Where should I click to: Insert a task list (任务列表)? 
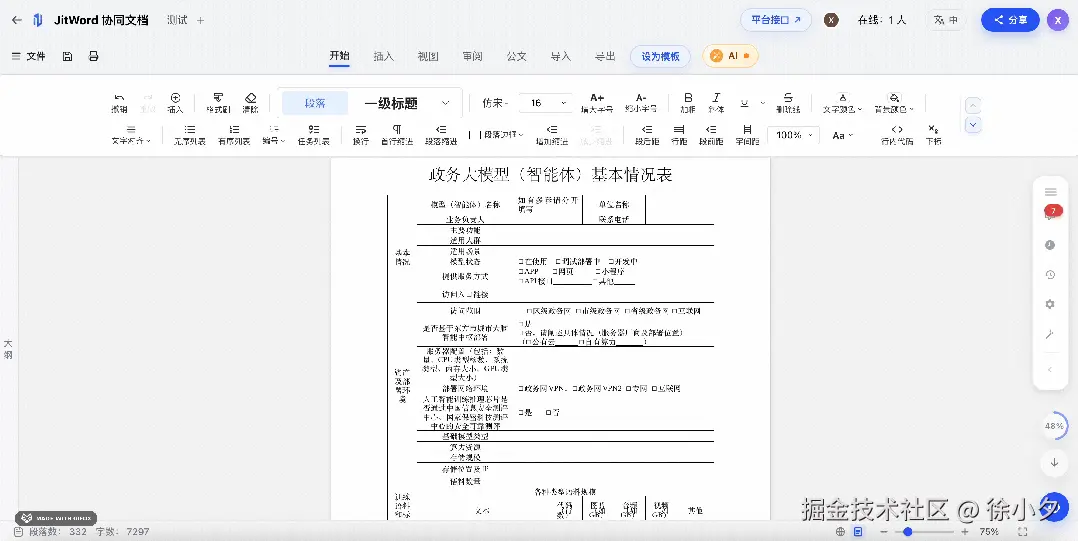(314, 135)
